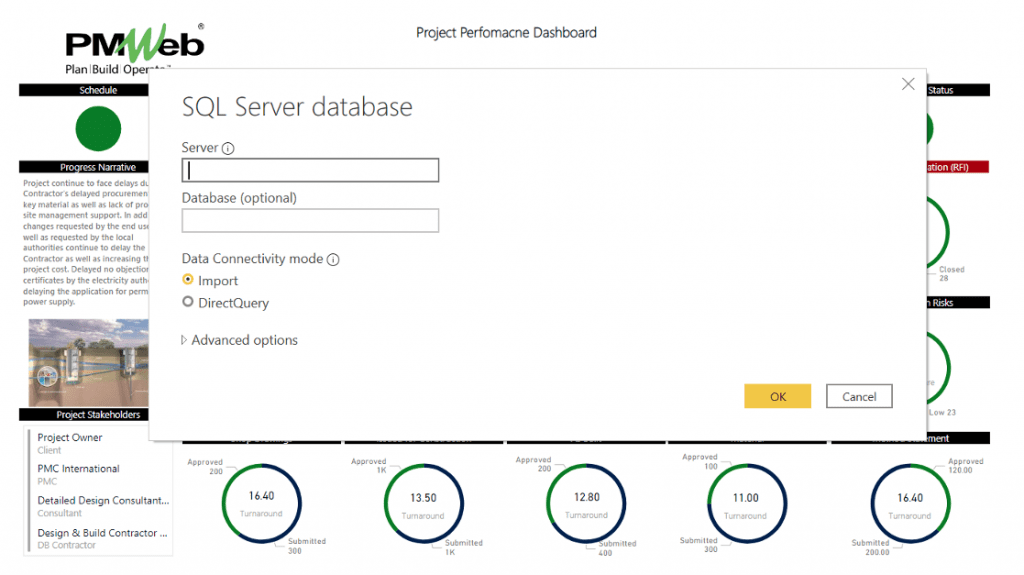Click the Progress Narrative paragraph text
Screen dimensions: 1024x575
[86, 242]
